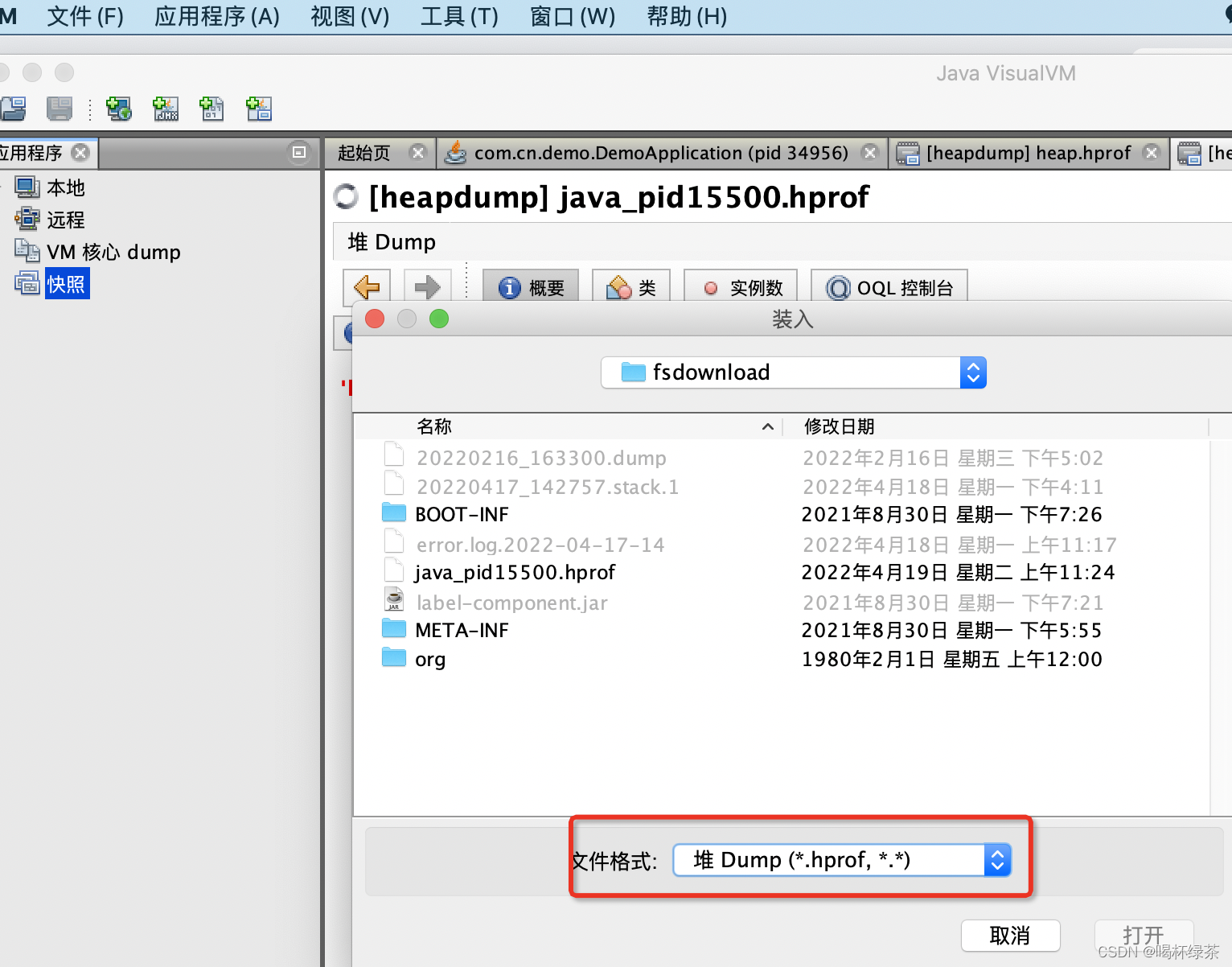Click the 打开 open button
Screen dimensions: 1232x967
tap(1144, 936)
